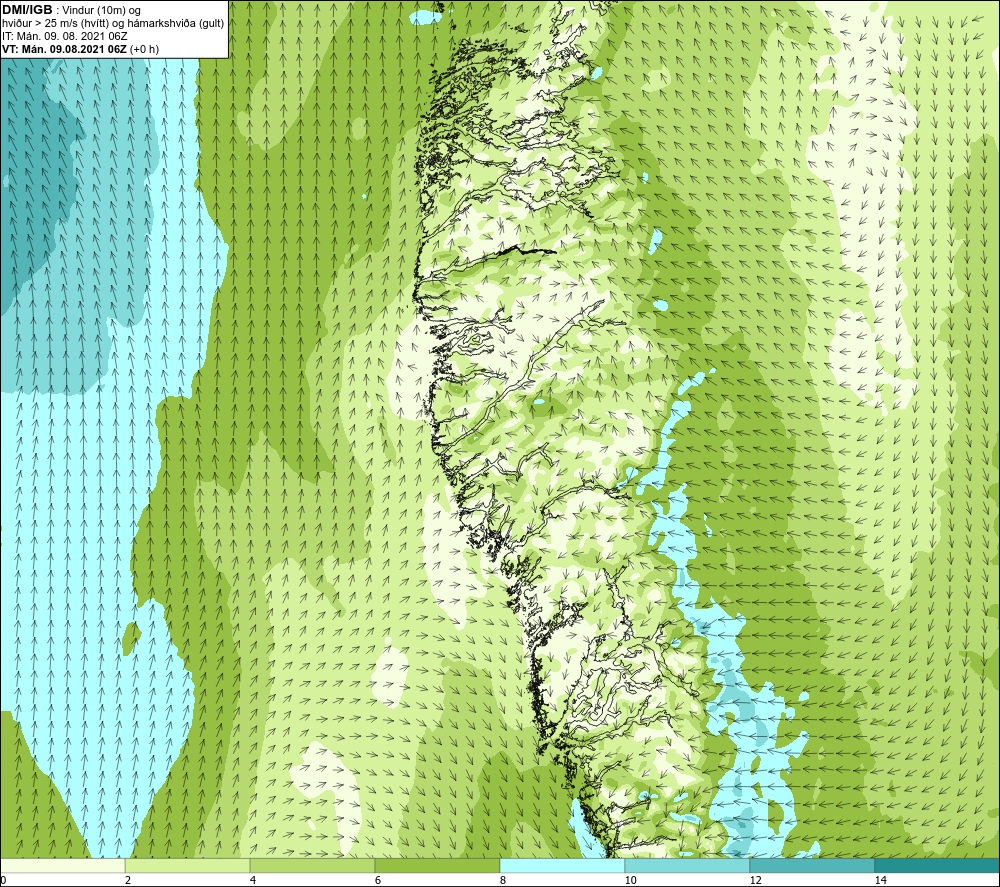The height and width of the screenshot is (887, 1000).
Task: Click the legend scale label '14'
Action: pyautogui.click(x=880, y=880)
